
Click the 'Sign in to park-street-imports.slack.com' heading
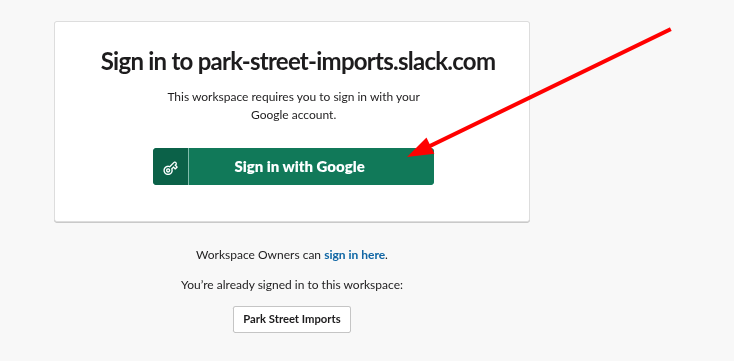point(298,61)
